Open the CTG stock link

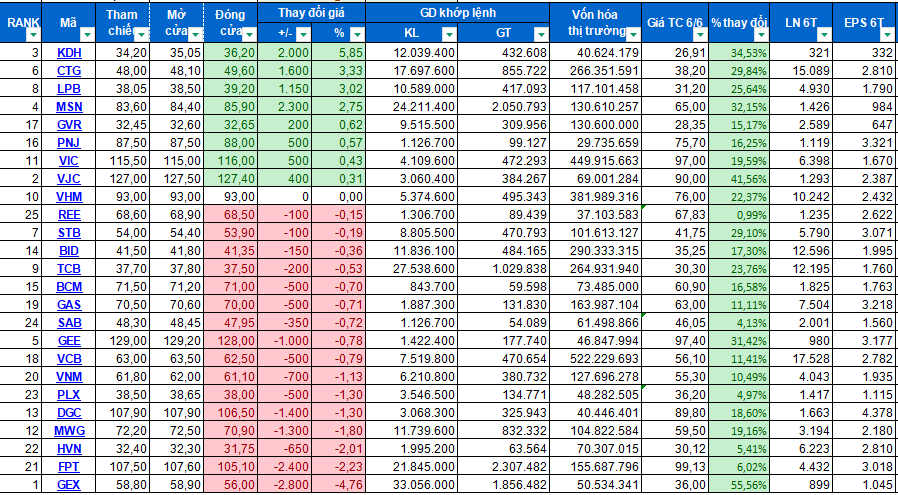69,72
